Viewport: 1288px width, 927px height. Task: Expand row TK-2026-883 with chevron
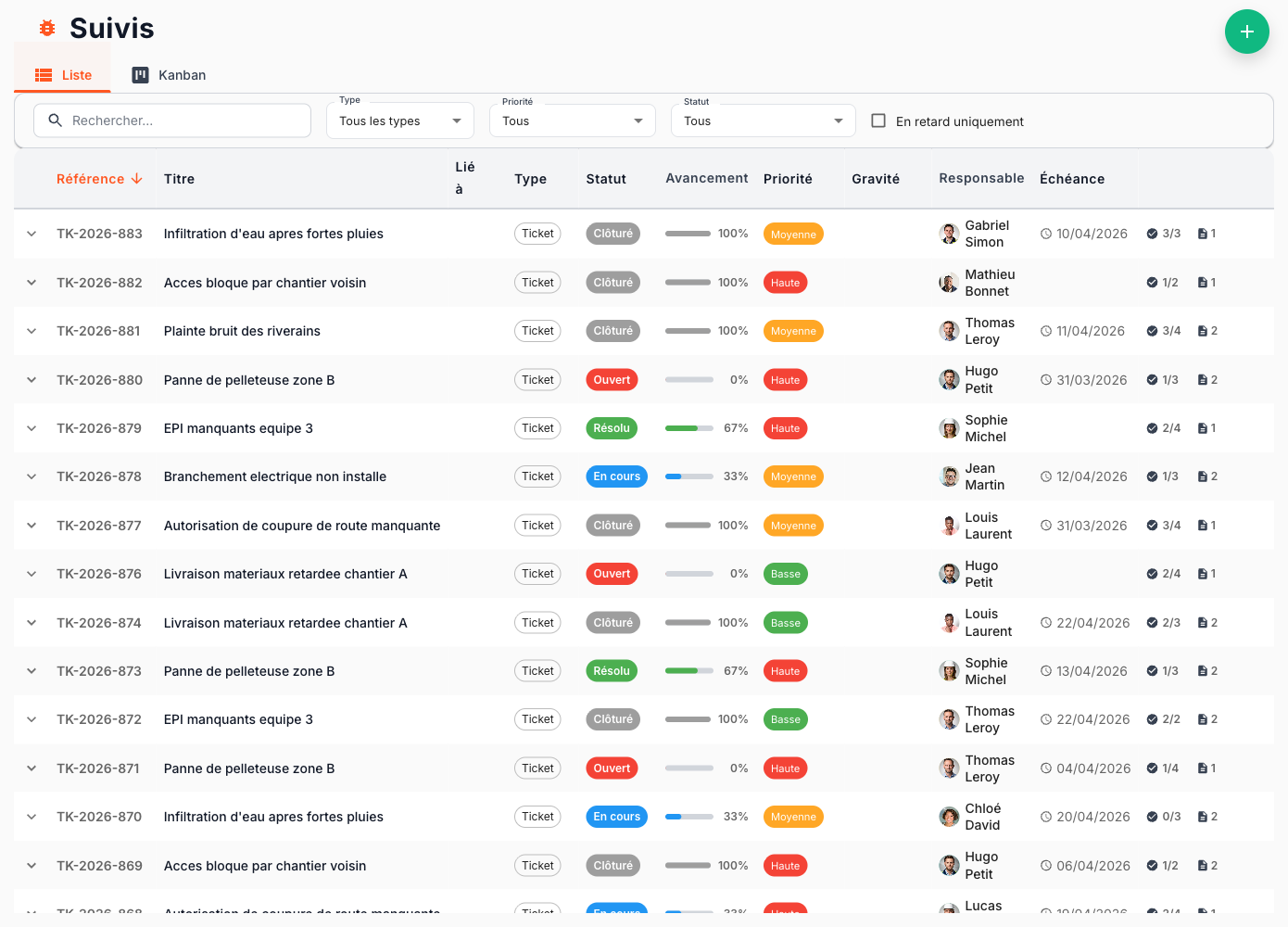[32, 234]
